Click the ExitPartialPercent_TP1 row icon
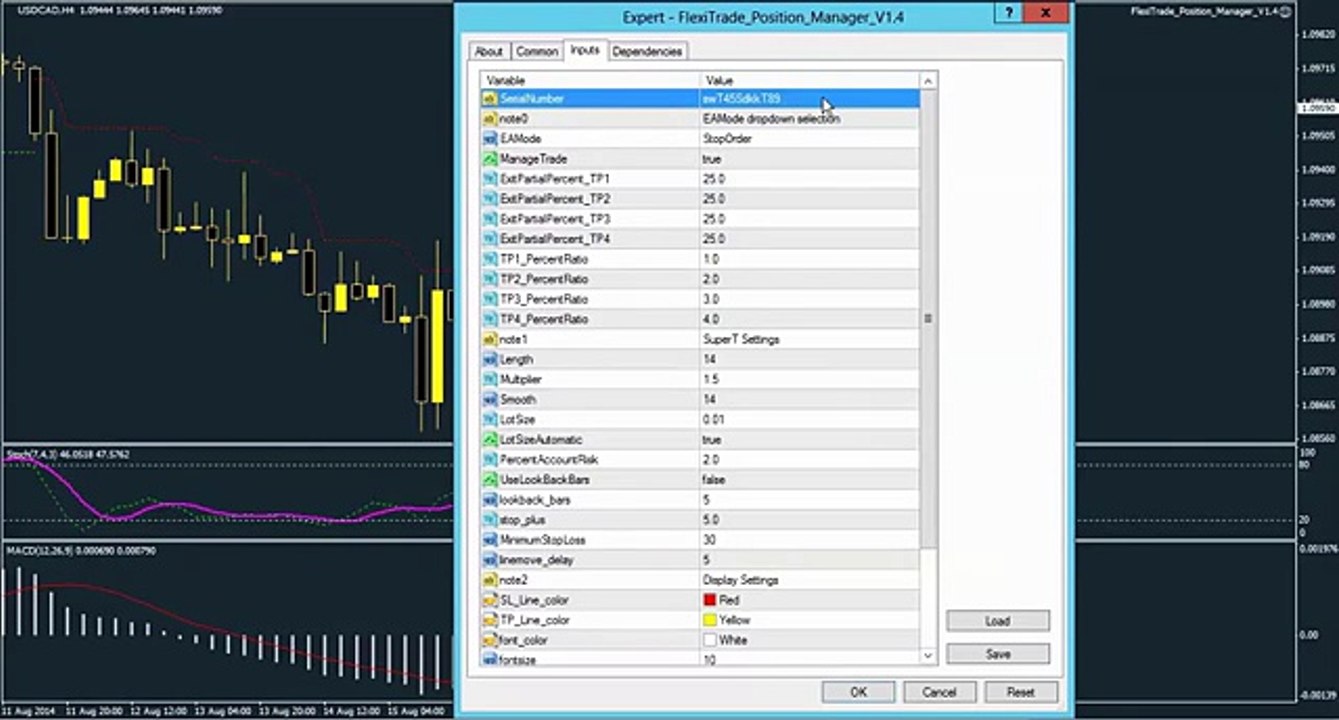 pyautogui.click(x=490, y=179)
